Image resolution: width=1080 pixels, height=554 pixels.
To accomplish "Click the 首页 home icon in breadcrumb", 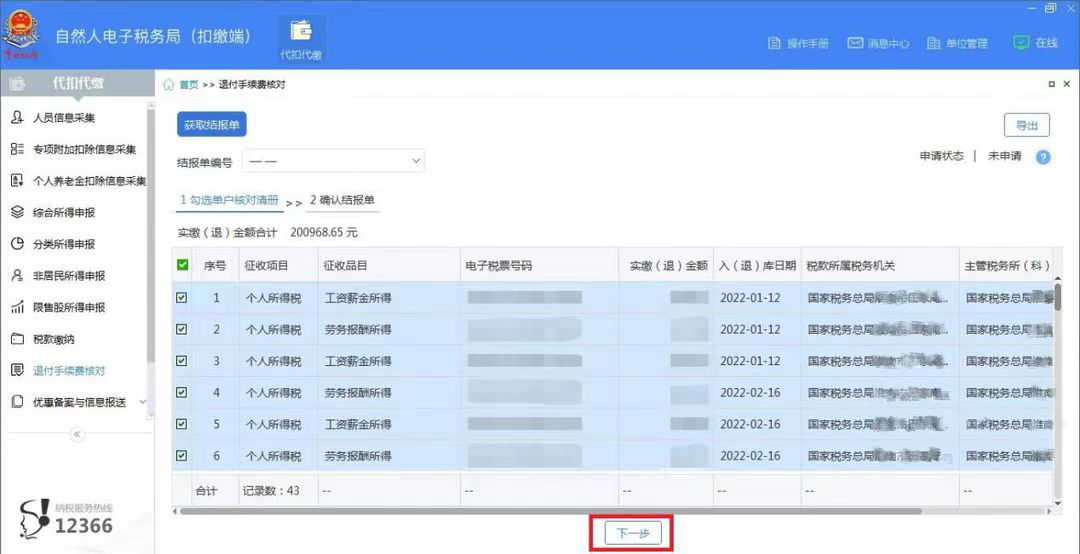I will pos(169,85).
